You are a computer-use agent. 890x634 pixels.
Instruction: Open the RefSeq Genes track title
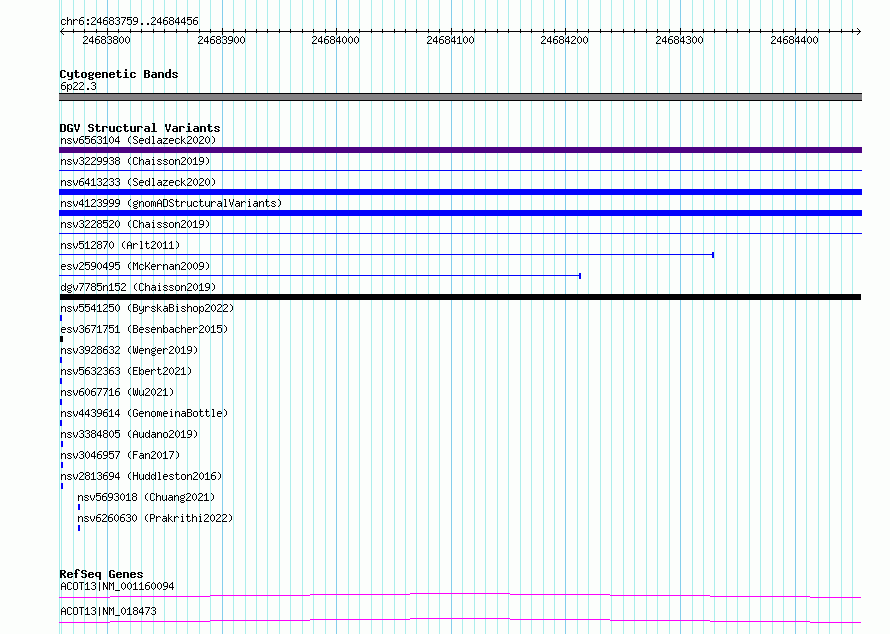click(101, 574)
